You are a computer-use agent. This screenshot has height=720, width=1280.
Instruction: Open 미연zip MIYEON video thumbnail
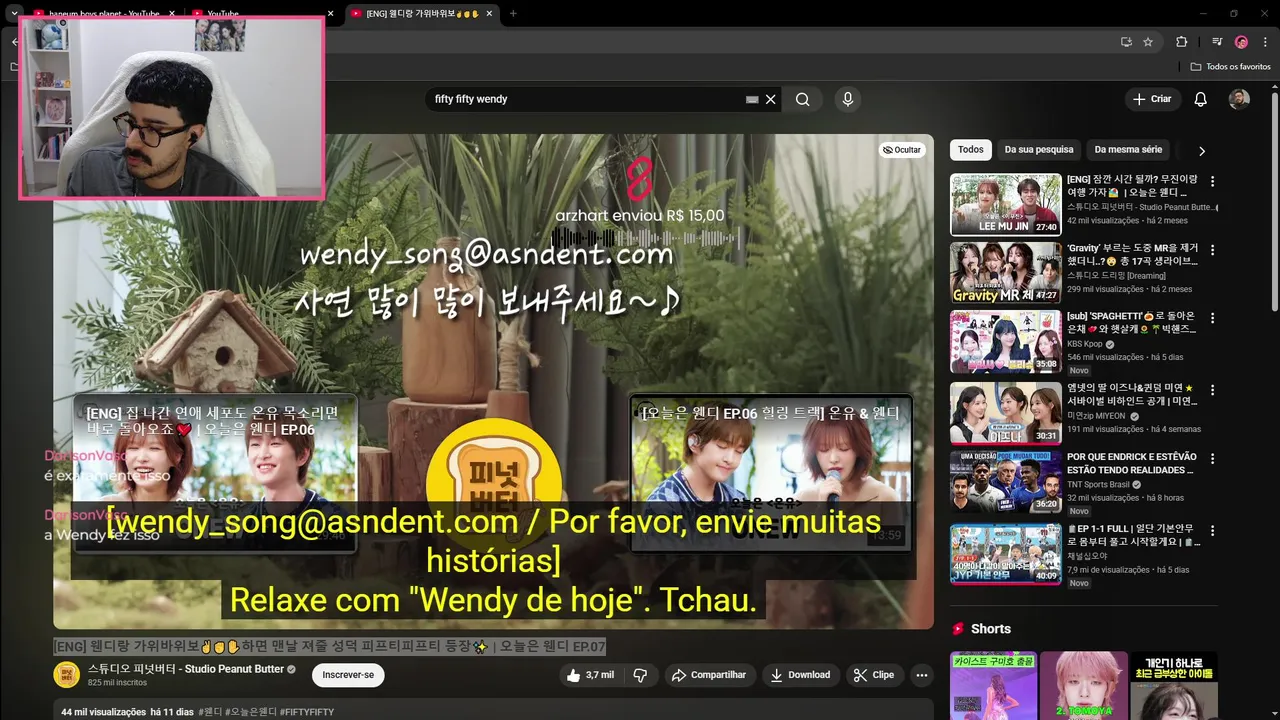click(1005, 412)
